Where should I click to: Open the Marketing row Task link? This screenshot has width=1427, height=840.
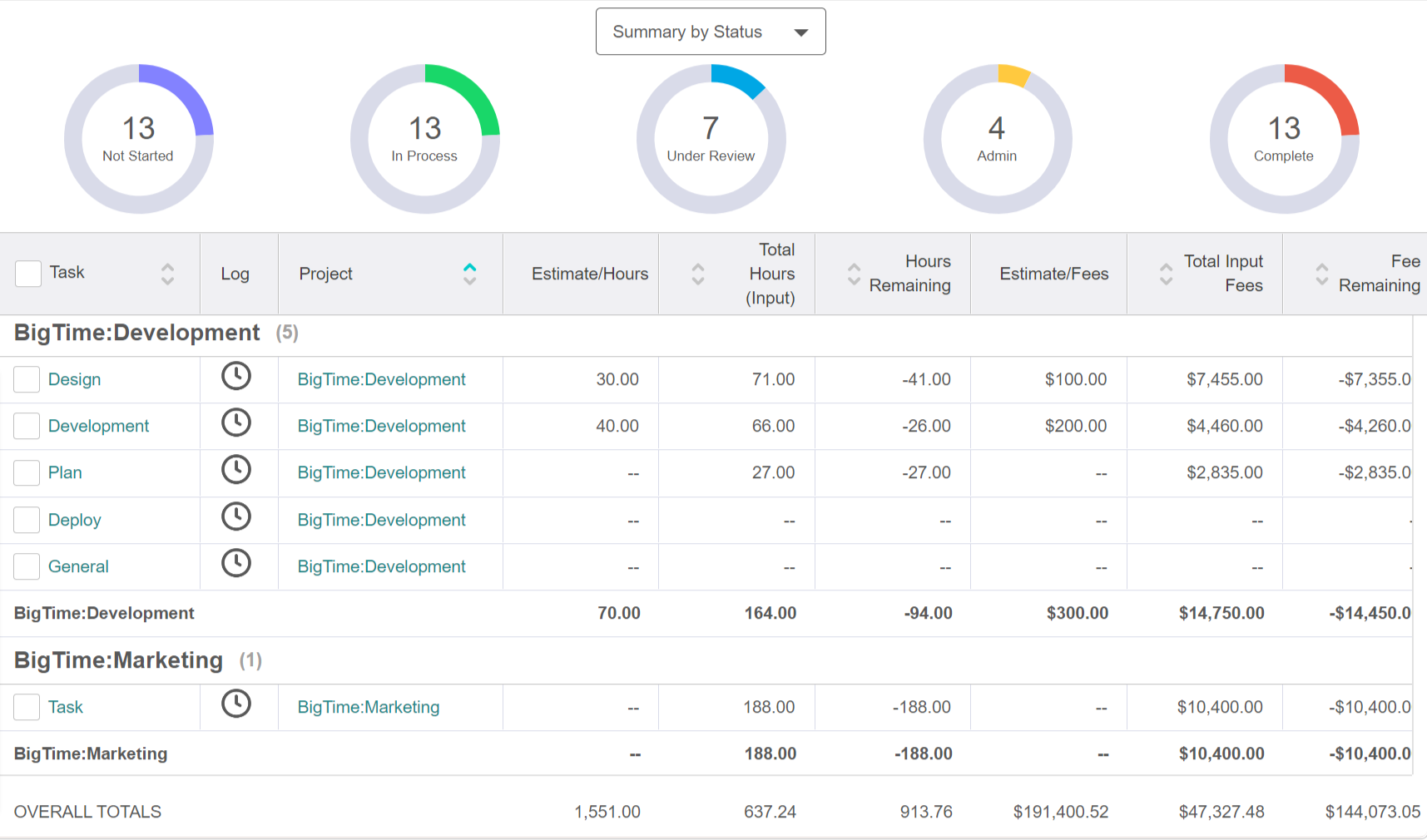click(66, 707)
